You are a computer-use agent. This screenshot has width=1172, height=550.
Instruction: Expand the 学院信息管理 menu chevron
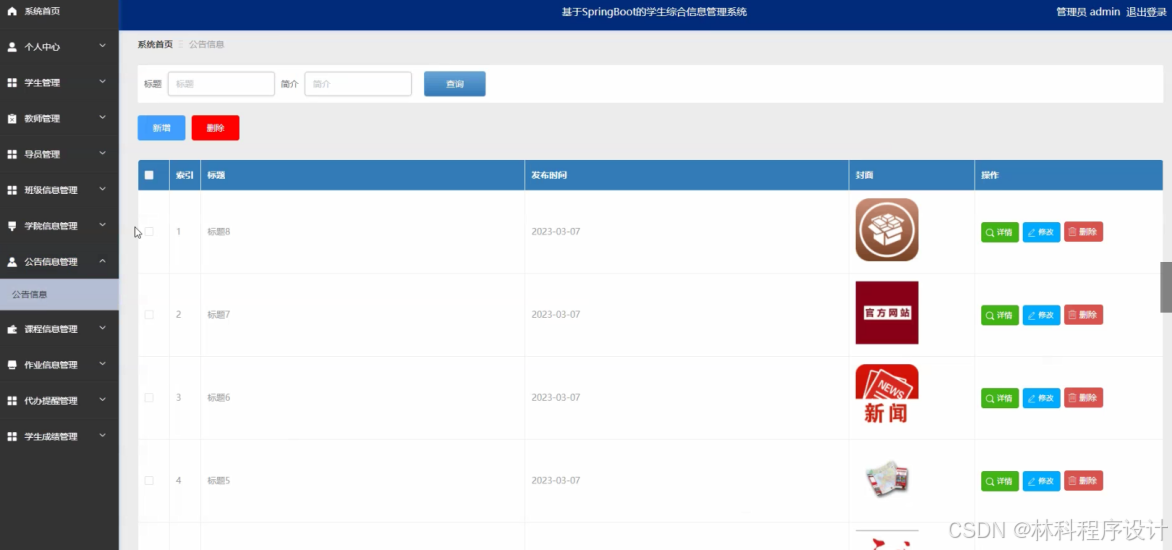102,226
